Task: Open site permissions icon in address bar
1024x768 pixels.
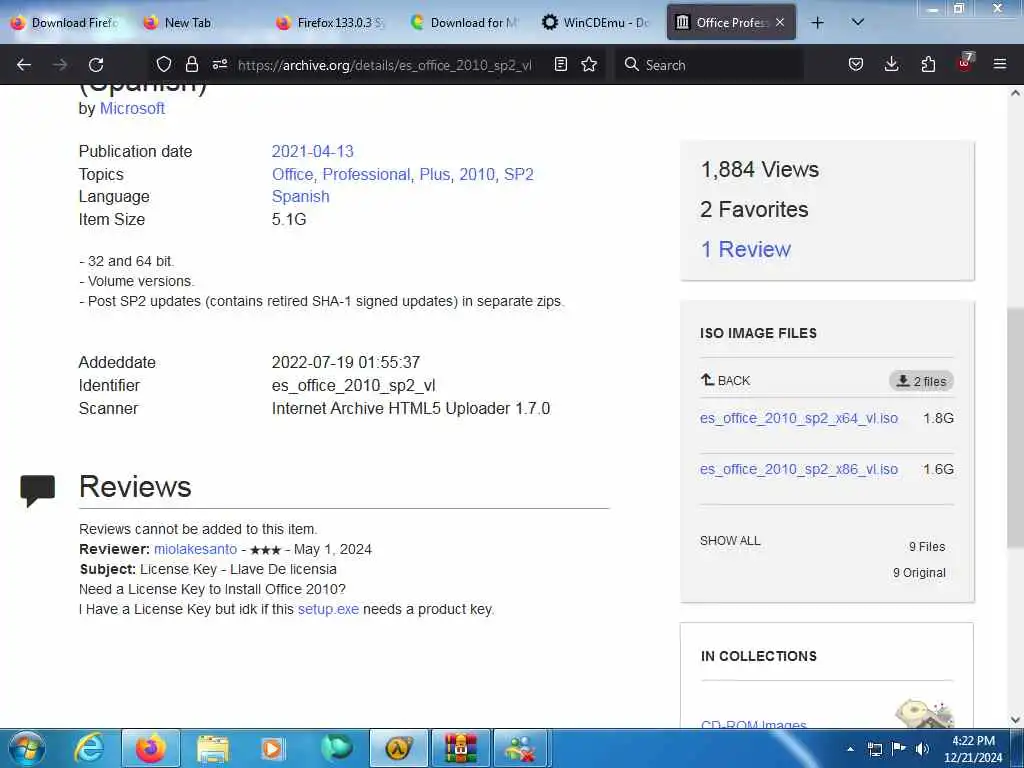Action: click(x=219, y=64)
